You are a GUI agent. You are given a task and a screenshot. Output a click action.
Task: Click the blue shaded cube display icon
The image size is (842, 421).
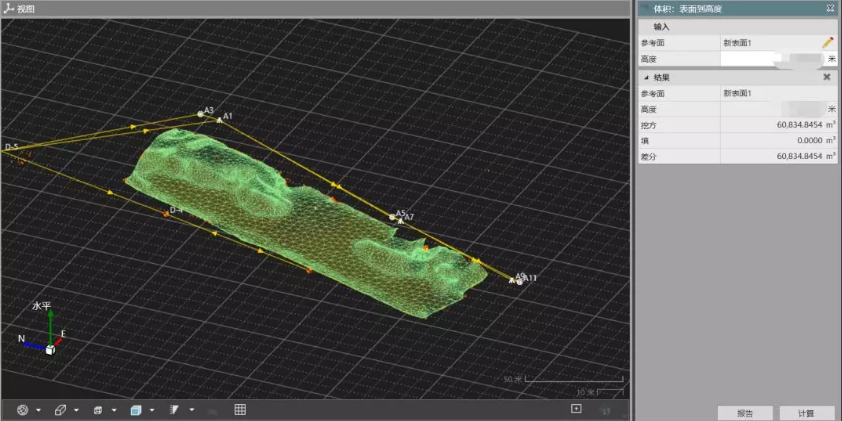pyautogui.click(x=136, y=410)
